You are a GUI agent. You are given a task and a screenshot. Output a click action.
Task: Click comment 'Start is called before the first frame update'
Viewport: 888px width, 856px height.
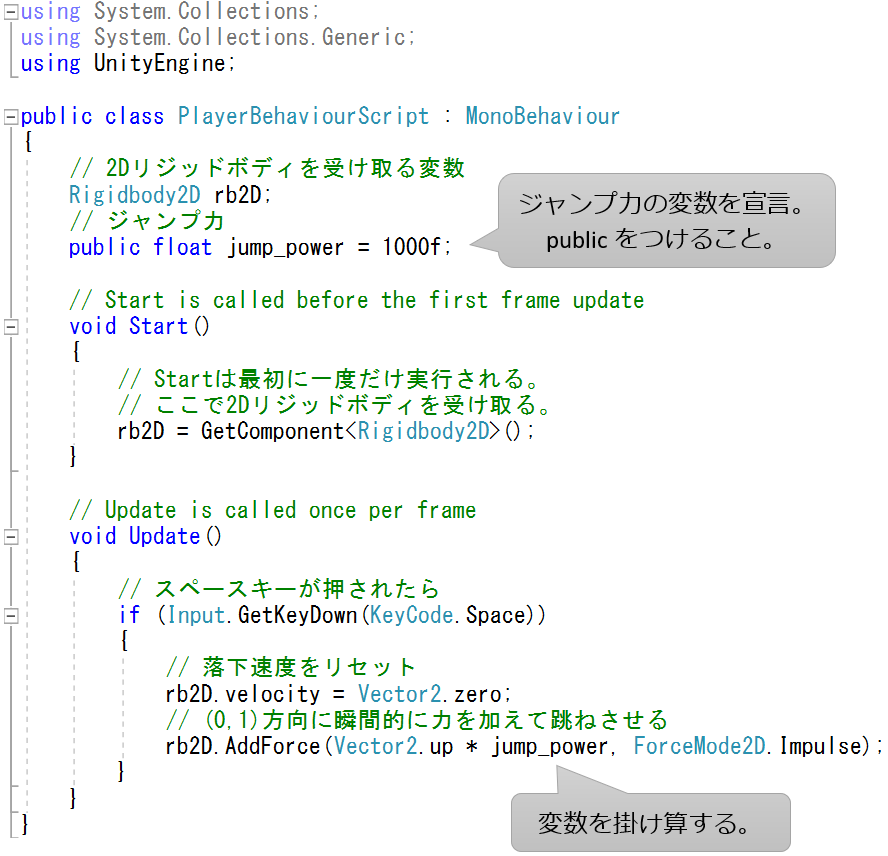pos(374,300)
